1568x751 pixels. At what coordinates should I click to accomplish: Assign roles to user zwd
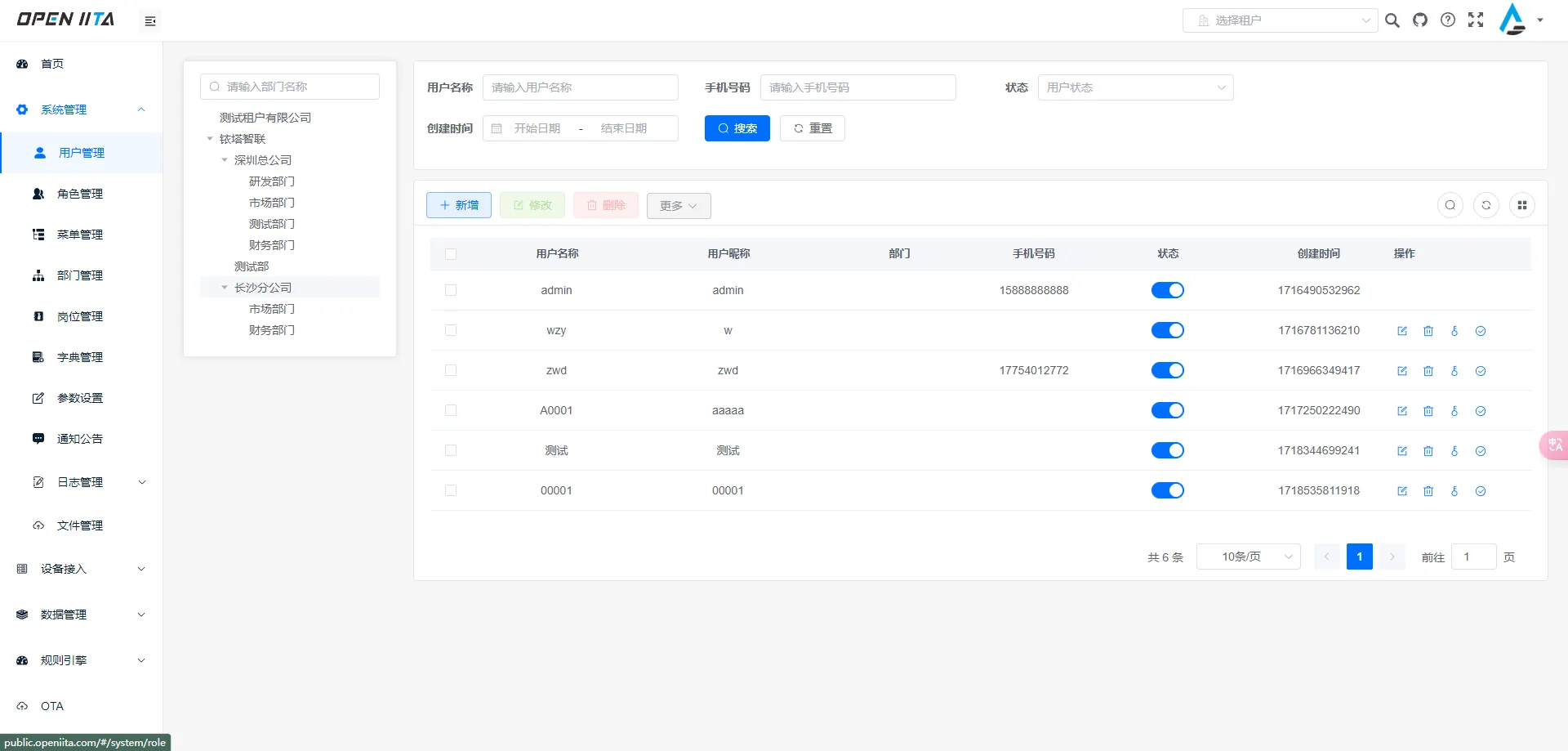click(1481, 371)
